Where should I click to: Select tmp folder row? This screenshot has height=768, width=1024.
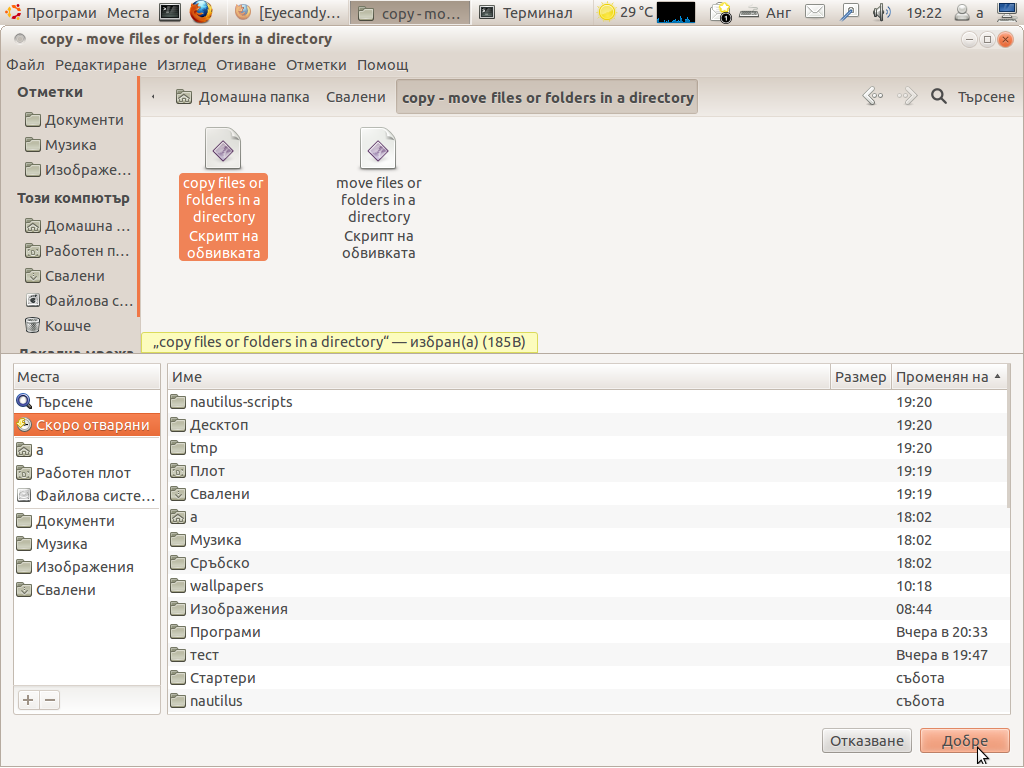pyautogui.click(x=588, y=448)
